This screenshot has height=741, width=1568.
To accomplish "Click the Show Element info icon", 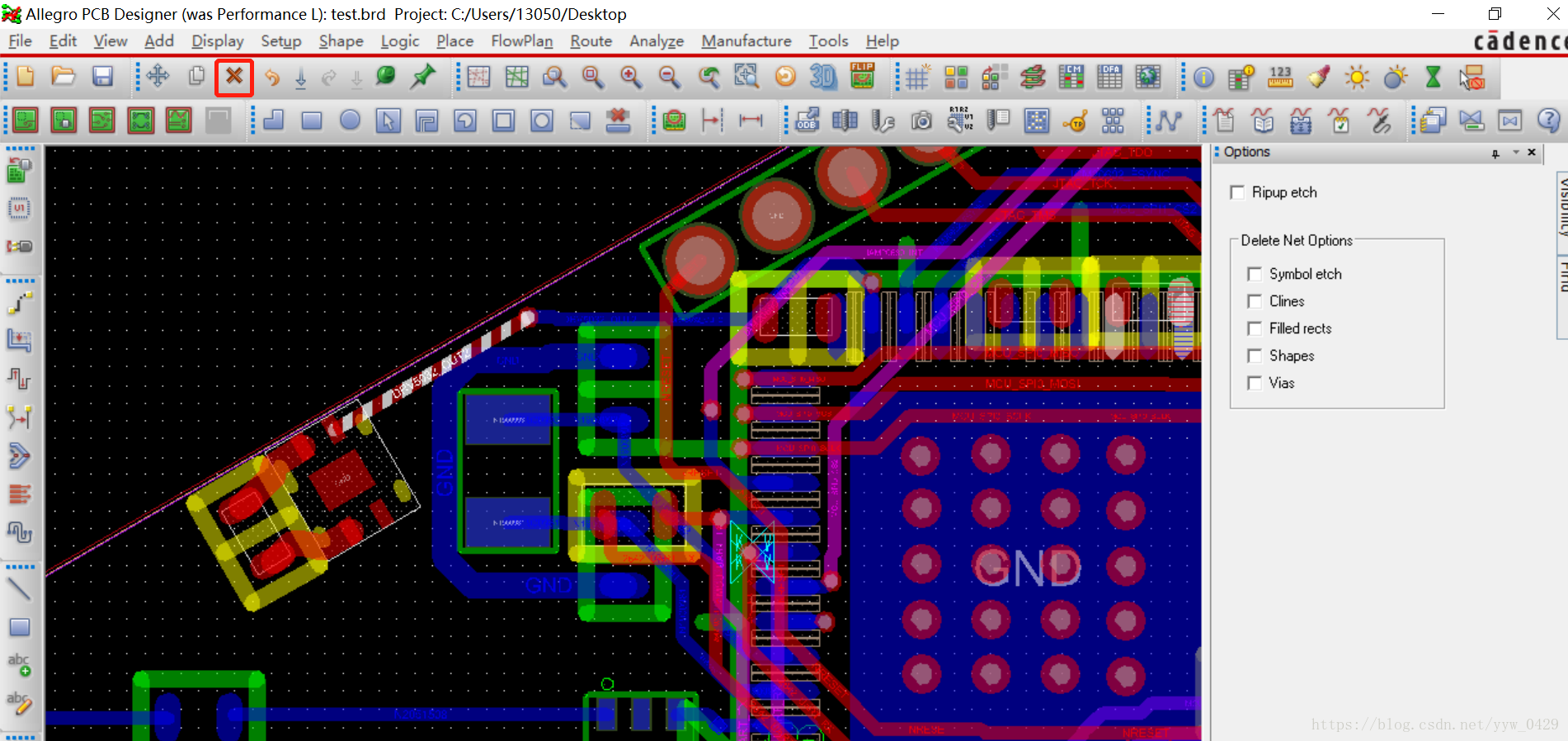I will (1203, 78).
